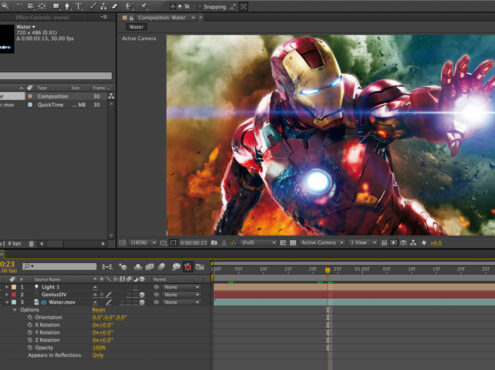Click the Project panel horizontal scrollbar
495x370 pixels.
(72, 244)
